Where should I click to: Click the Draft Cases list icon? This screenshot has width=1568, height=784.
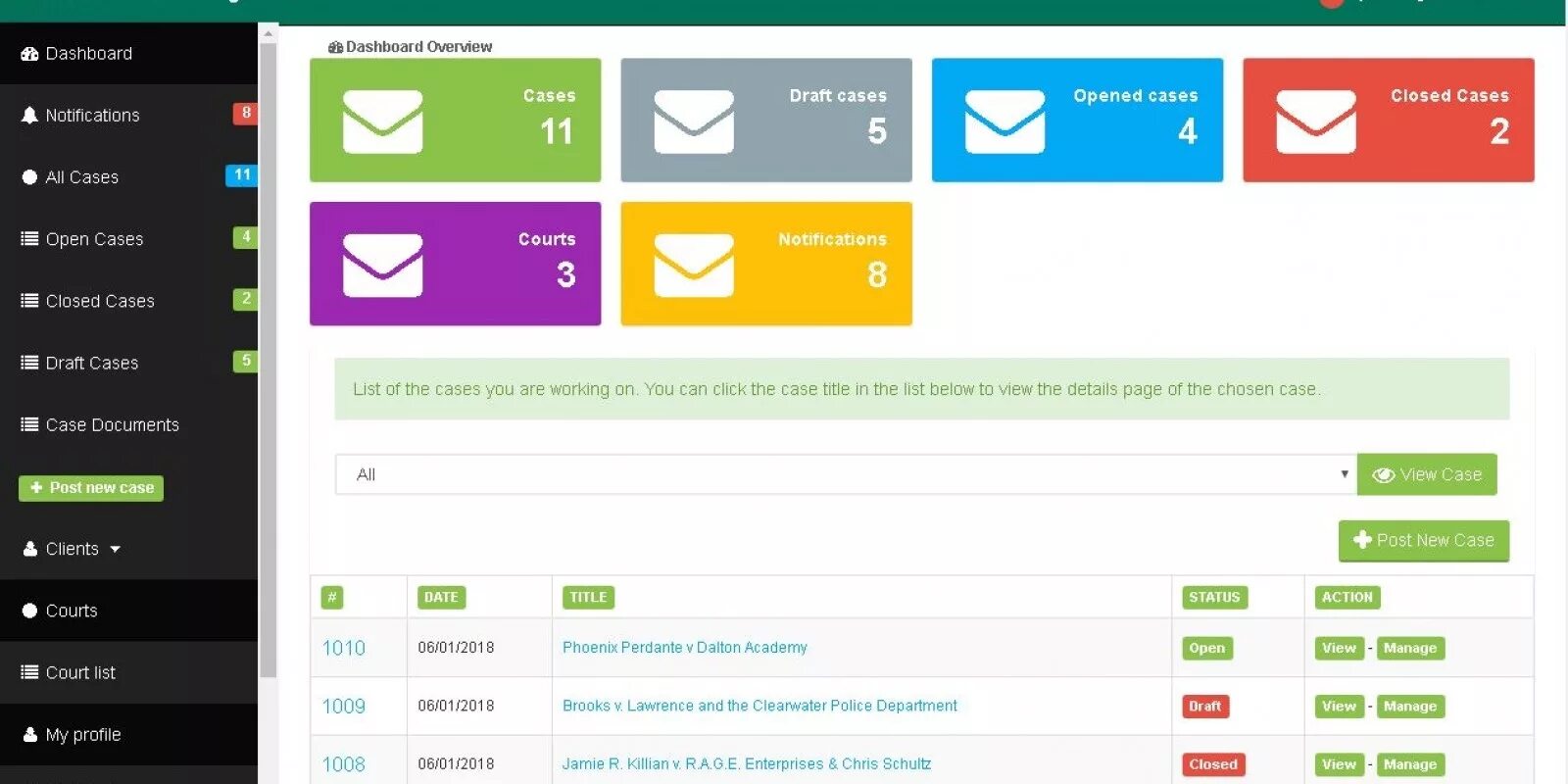[29, 363]
